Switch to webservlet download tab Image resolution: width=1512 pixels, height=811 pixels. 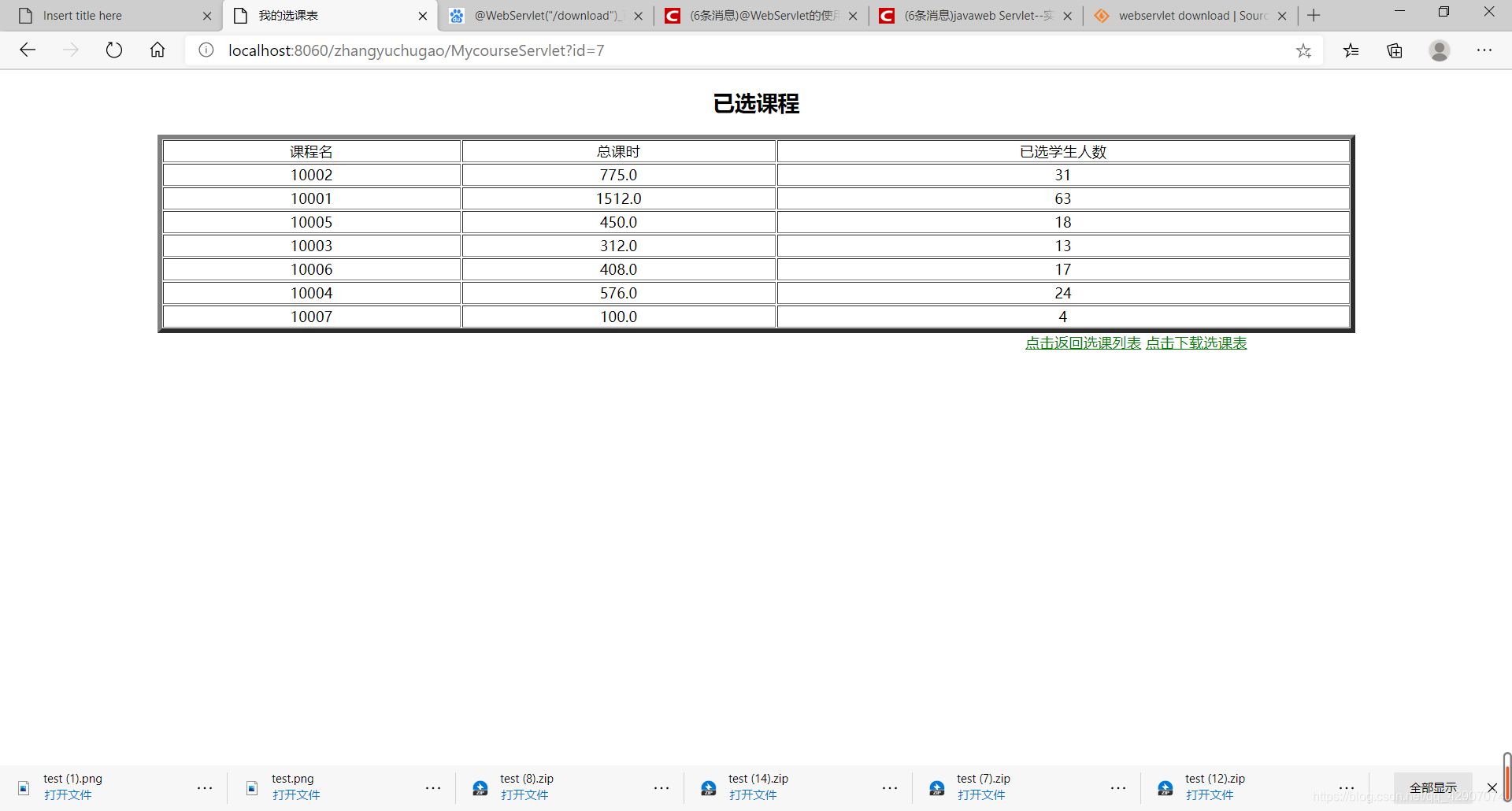(1189, 16)
